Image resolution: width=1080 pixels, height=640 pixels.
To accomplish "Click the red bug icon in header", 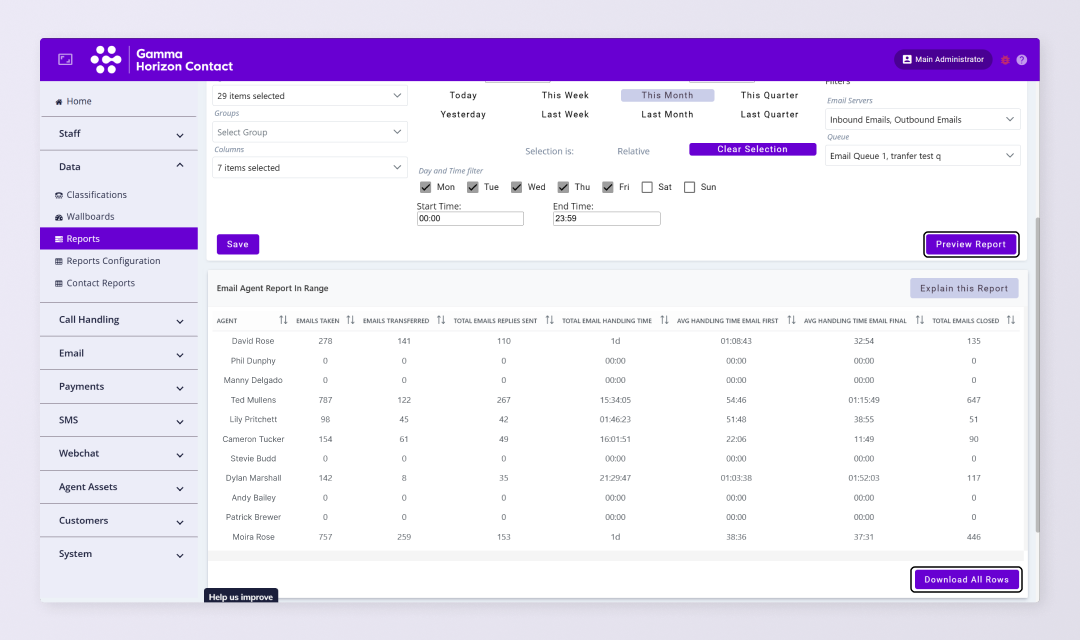I will [x=1005, y=60].
